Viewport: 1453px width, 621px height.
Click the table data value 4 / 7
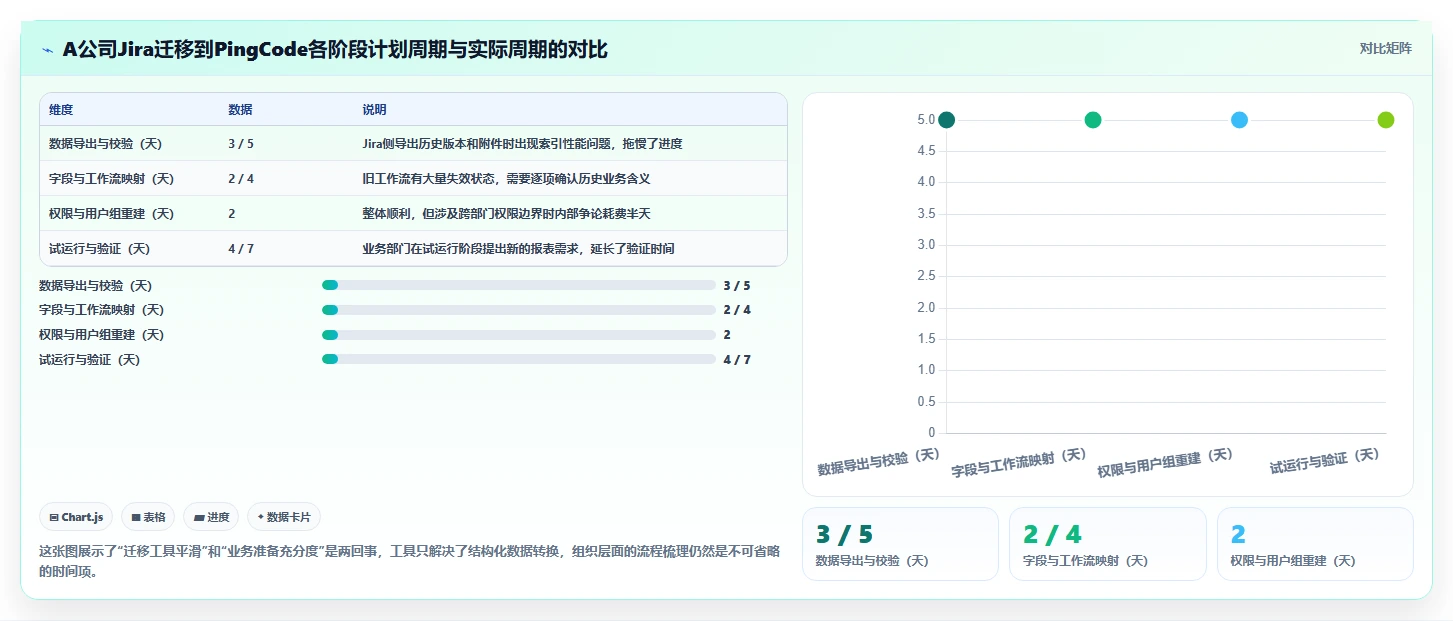pyautogui.click(x=241, y=249)
